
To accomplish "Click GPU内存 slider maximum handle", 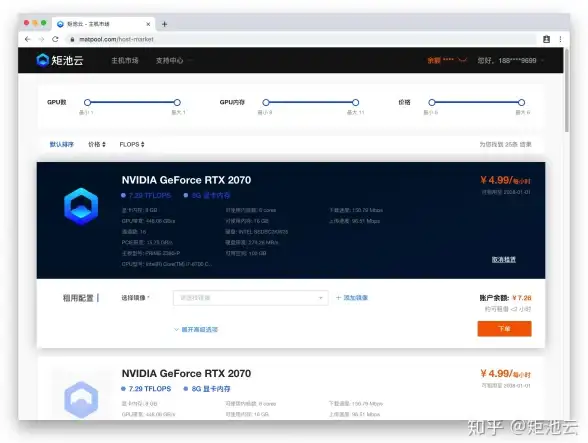I will [x=356, y=102].
